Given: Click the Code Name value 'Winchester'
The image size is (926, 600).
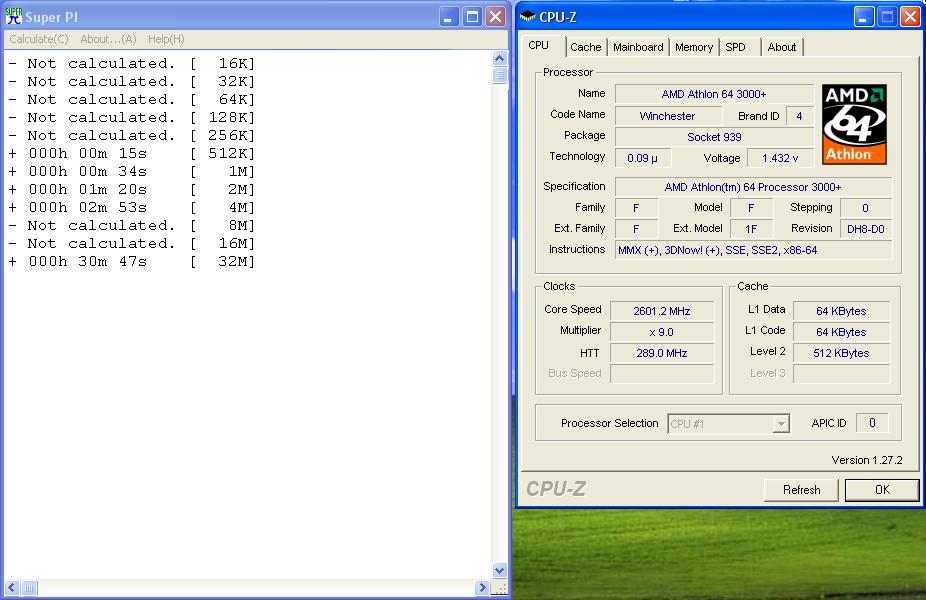Looking at the screenshot, I should [x=668, y=116].
